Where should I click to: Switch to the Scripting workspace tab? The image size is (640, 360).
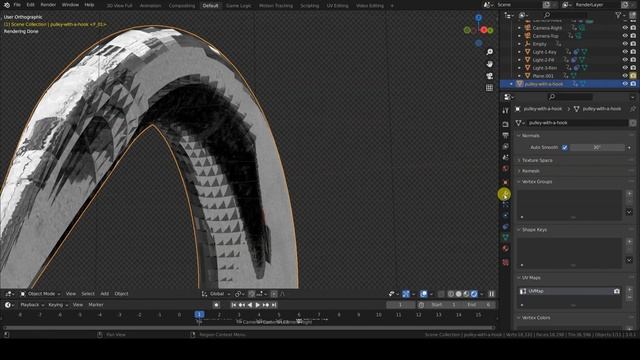(309, 6)
